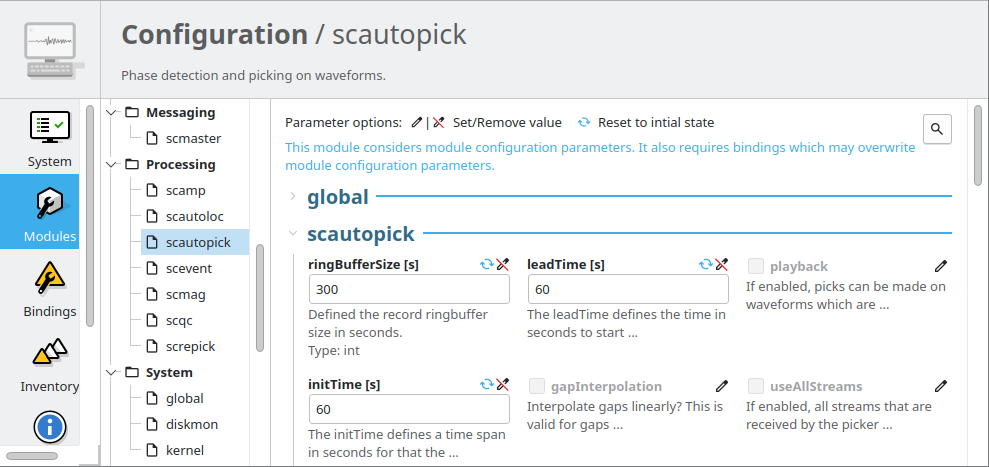Click the search magnifier button
The image size is (989, 467).
(x=937, y=129)
